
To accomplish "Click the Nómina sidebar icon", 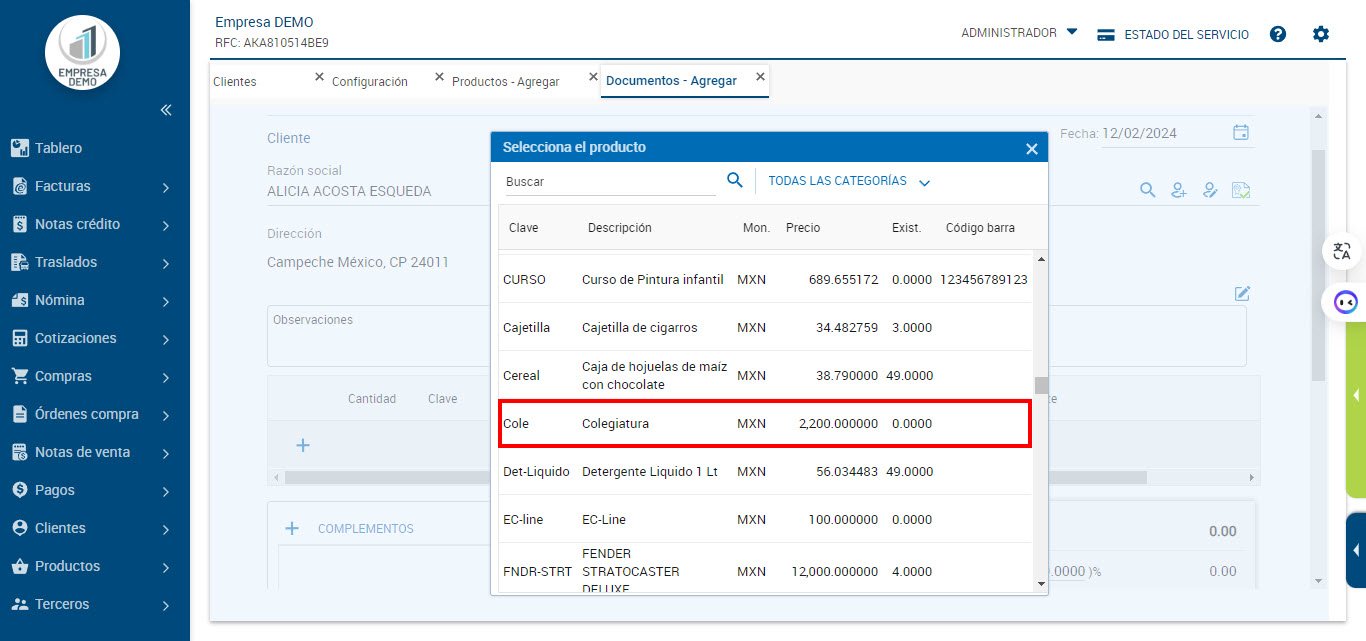I will pyautogui.click(x=19, y=300).
